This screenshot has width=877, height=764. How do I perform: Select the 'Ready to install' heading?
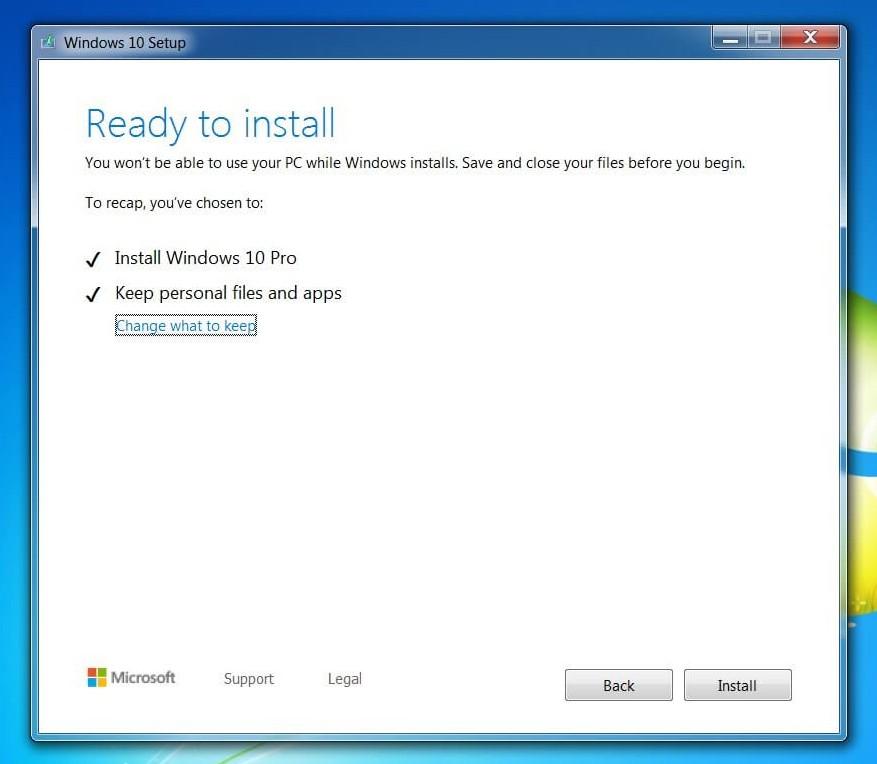tap(210, 124)
